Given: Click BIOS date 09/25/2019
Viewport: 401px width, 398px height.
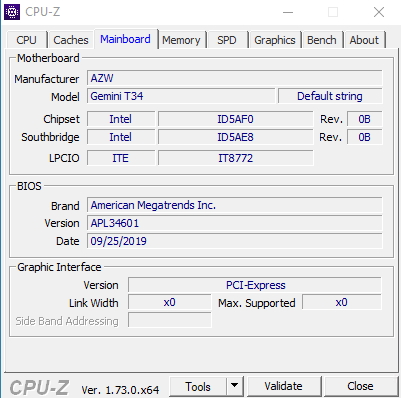Looking at the screenshot, I should 235,241.
